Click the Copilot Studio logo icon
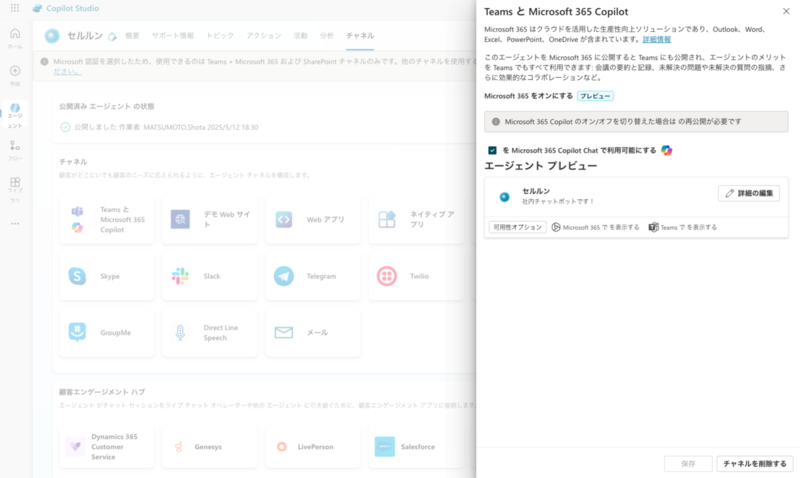The image size is (800, 478). (37, 9)
